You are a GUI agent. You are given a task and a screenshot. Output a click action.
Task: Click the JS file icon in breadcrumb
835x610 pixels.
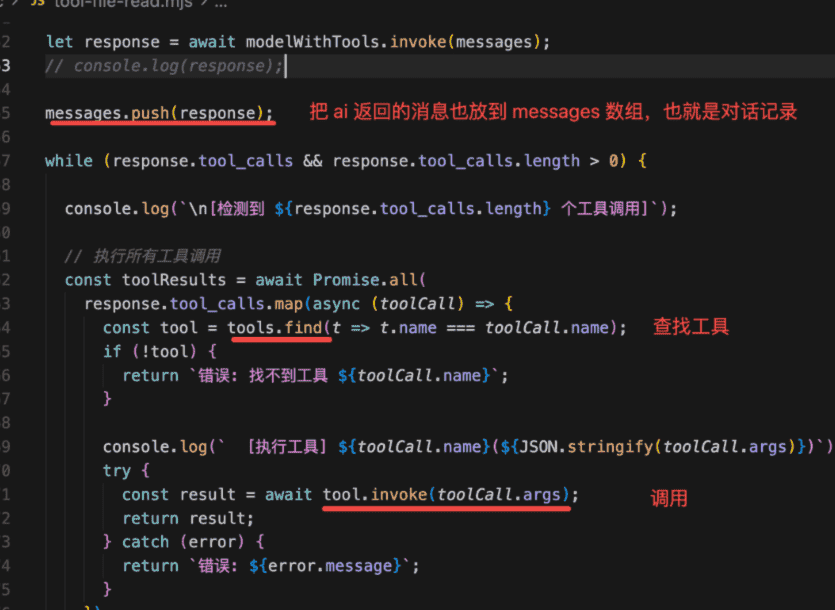(x=37, y=4)
